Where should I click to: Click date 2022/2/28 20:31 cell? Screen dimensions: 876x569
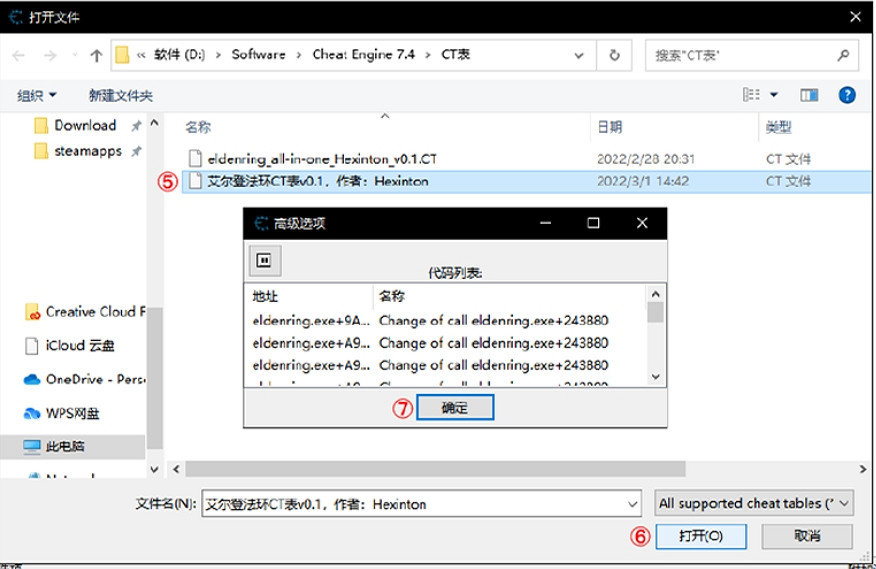click(645, 159)
